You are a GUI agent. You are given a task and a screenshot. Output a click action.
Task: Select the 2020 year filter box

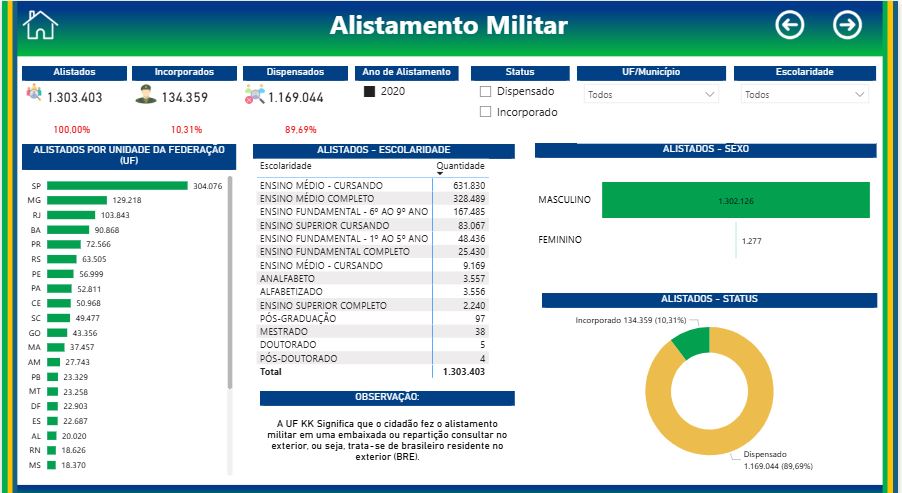369,91
